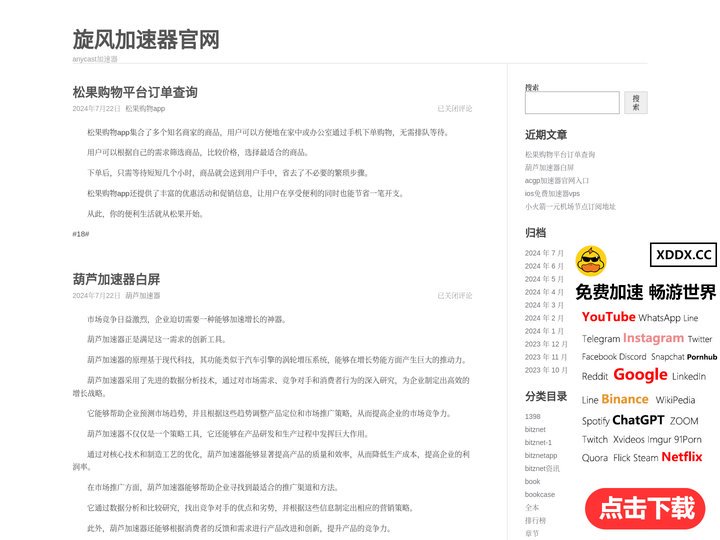Click the Google text in ad banner
The height and width of the screenshot is (540, 720).
[640, 375]
